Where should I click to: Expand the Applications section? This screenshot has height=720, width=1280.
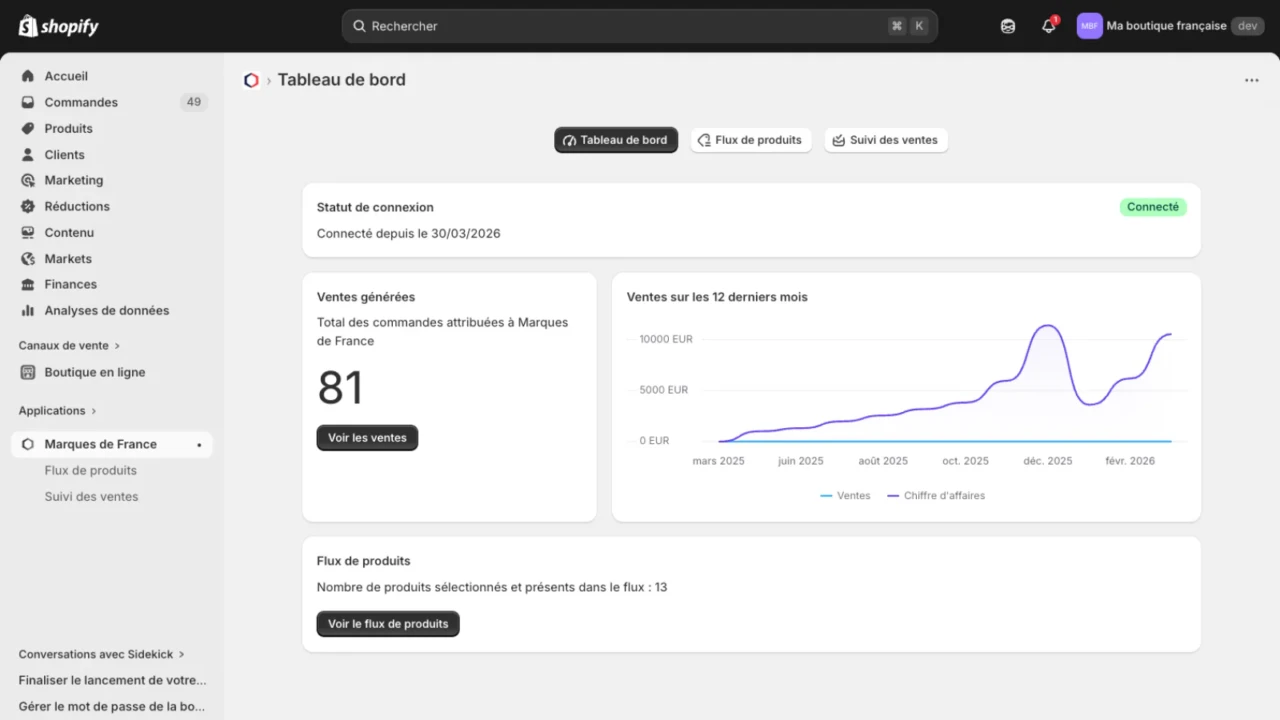click(58, 410)
